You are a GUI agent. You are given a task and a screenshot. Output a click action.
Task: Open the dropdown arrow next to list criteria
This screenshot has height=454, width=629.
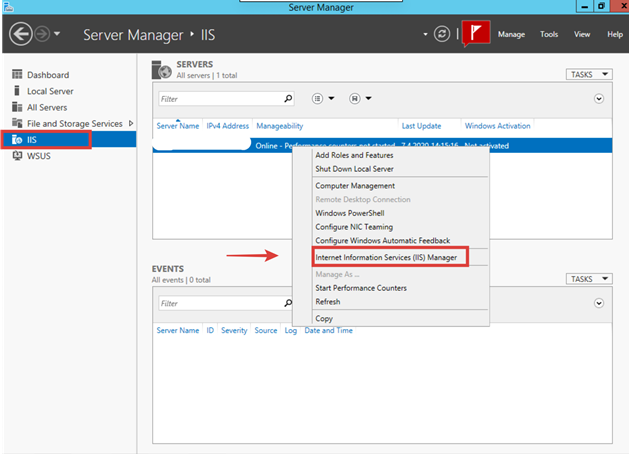[331, 98]
